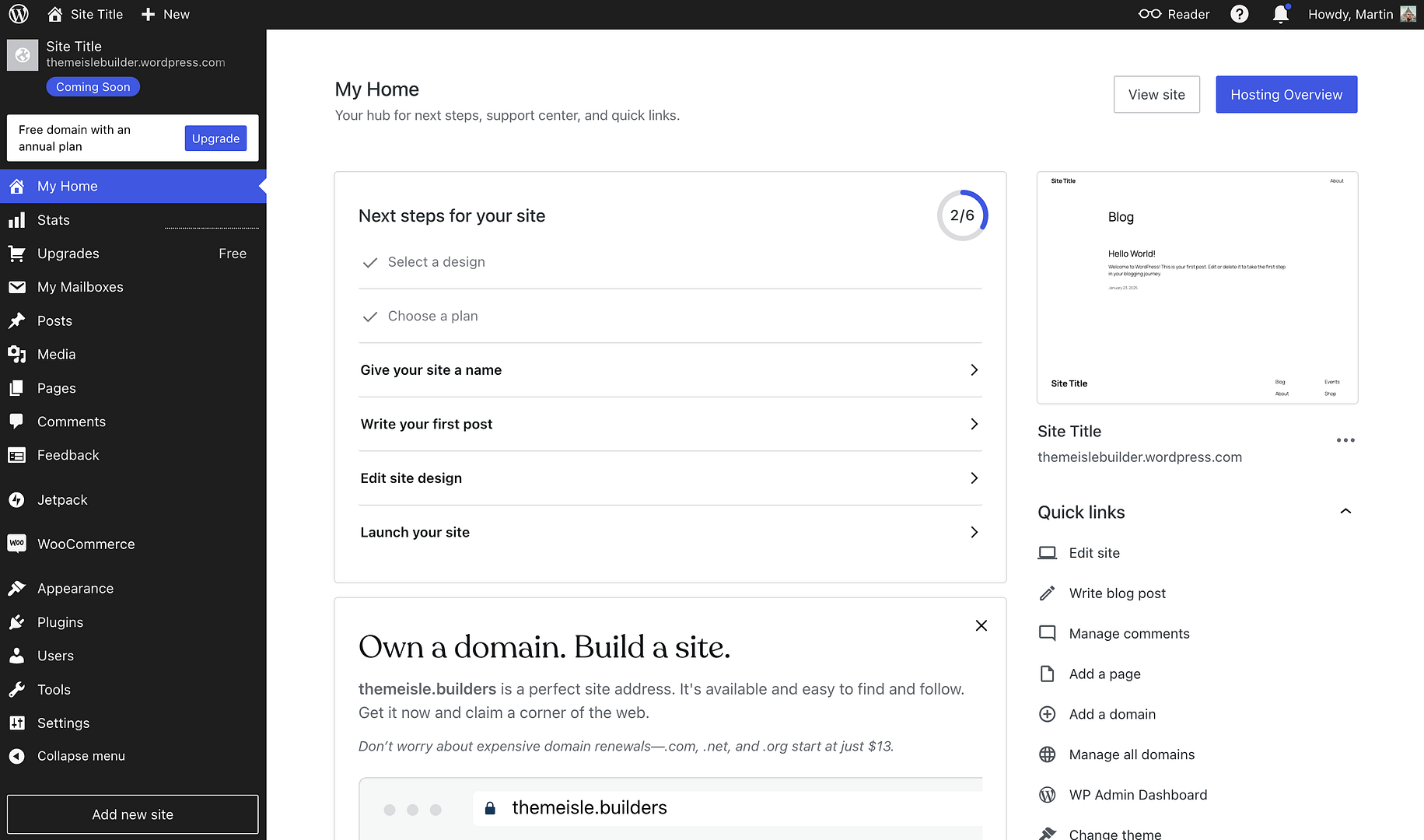Expand the Write your first post step
Image resolution: width=1424 pixels, height=840 pixels.
click(x=974, y=424)
